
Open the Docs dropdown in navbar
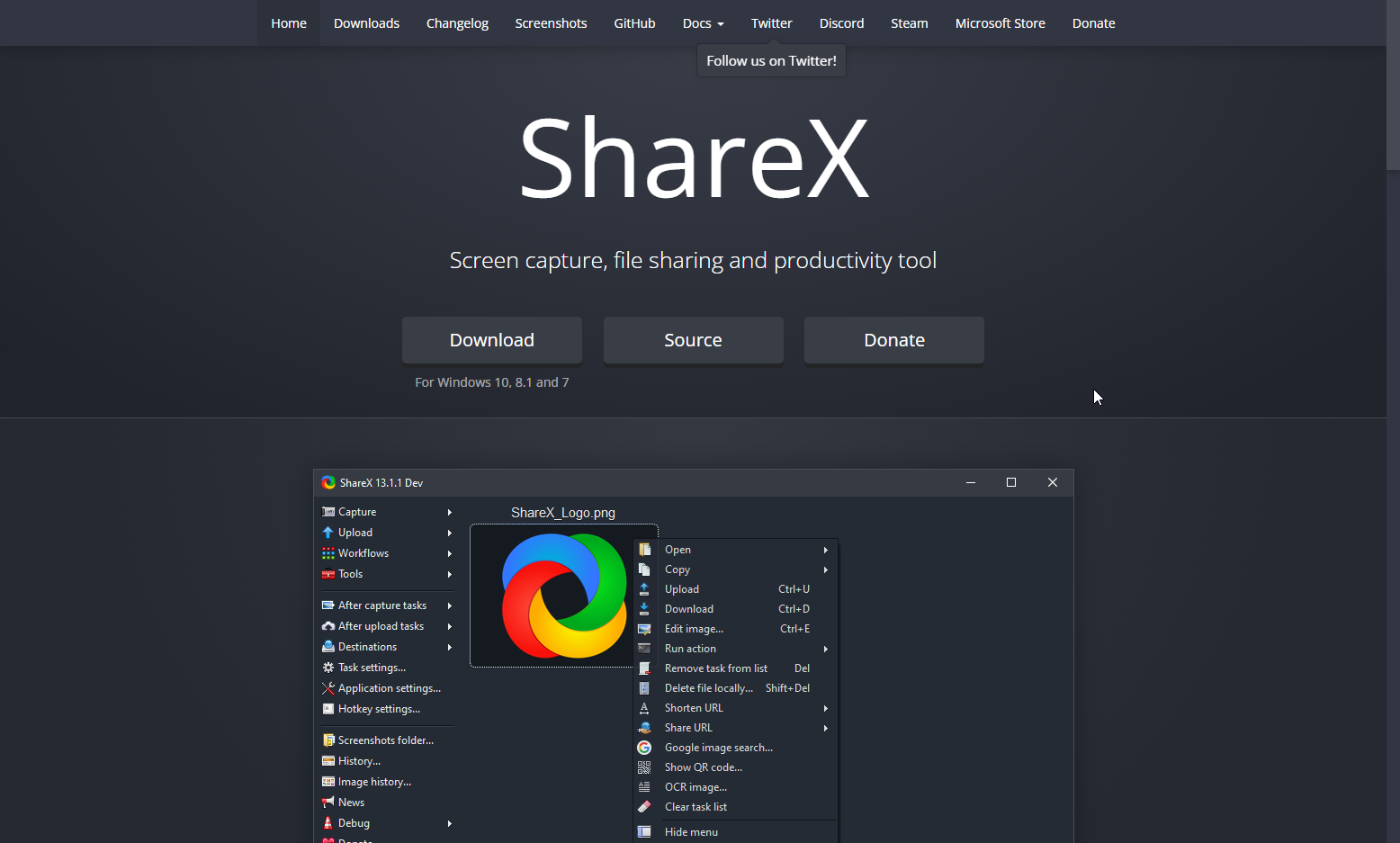703,23
